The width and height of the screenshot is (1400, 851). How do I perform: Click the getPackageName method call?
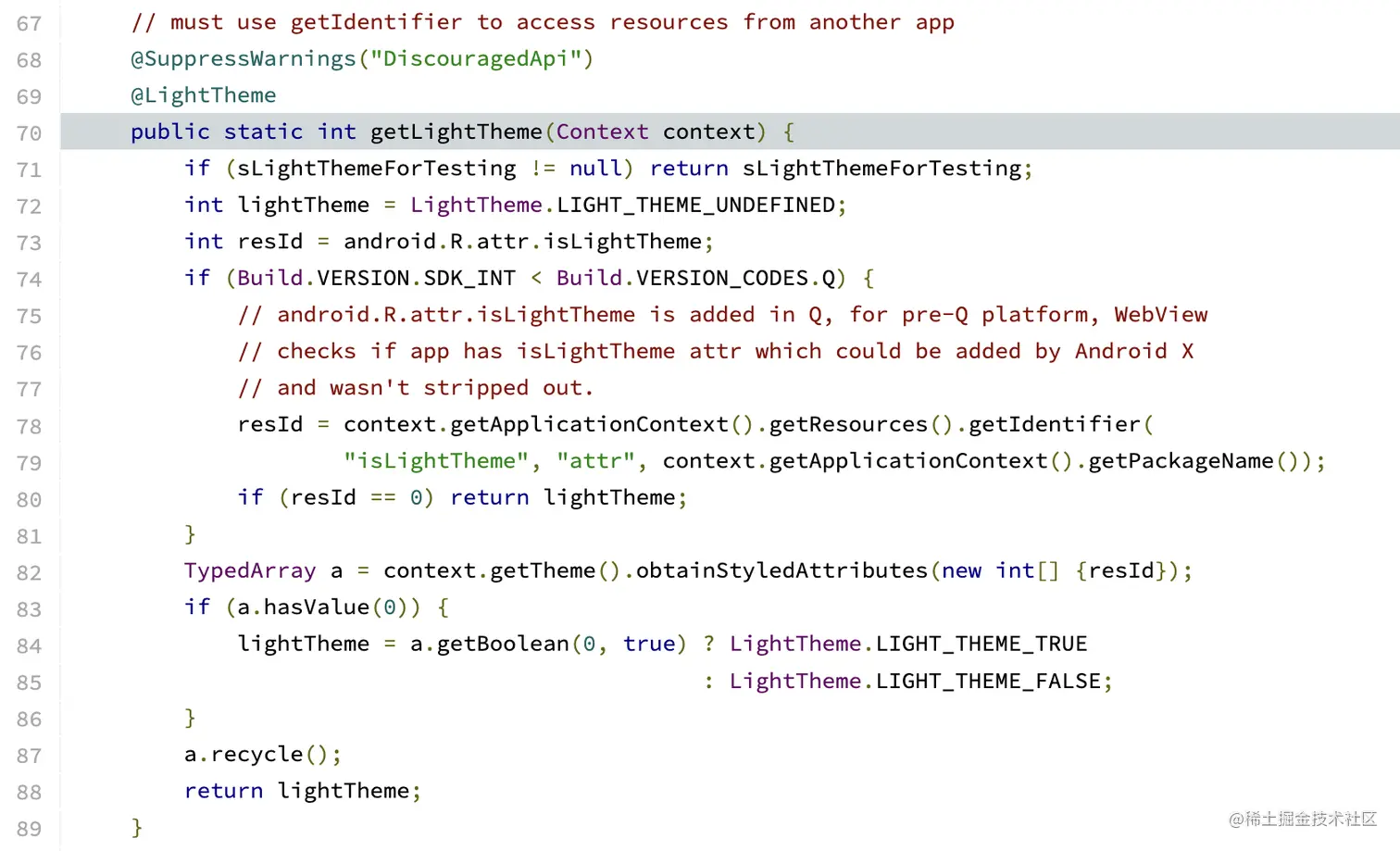tap(1181, 461)
